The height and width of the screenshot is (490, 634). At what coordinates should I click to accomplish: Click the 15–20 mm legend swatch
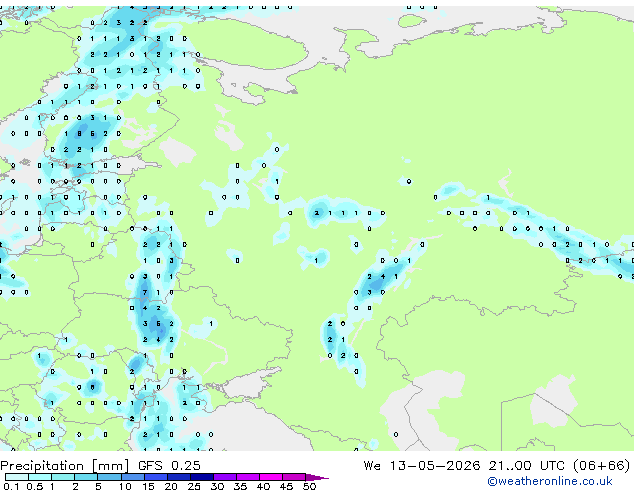155,477
